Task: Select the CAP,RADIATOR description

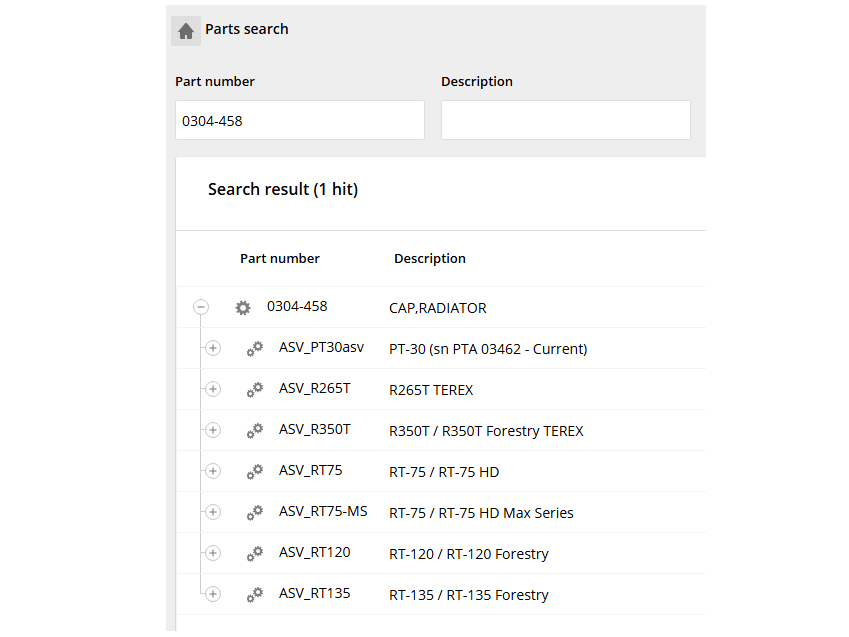Action: pyautogui.click(x=437, y=308)
